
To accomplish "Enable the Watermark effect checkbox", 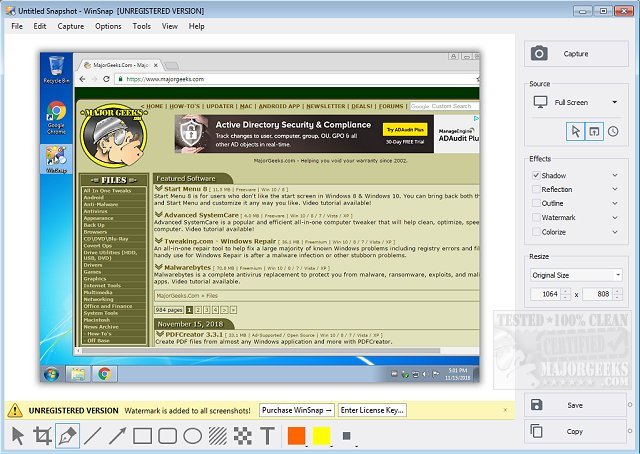I will click(535, 217).
